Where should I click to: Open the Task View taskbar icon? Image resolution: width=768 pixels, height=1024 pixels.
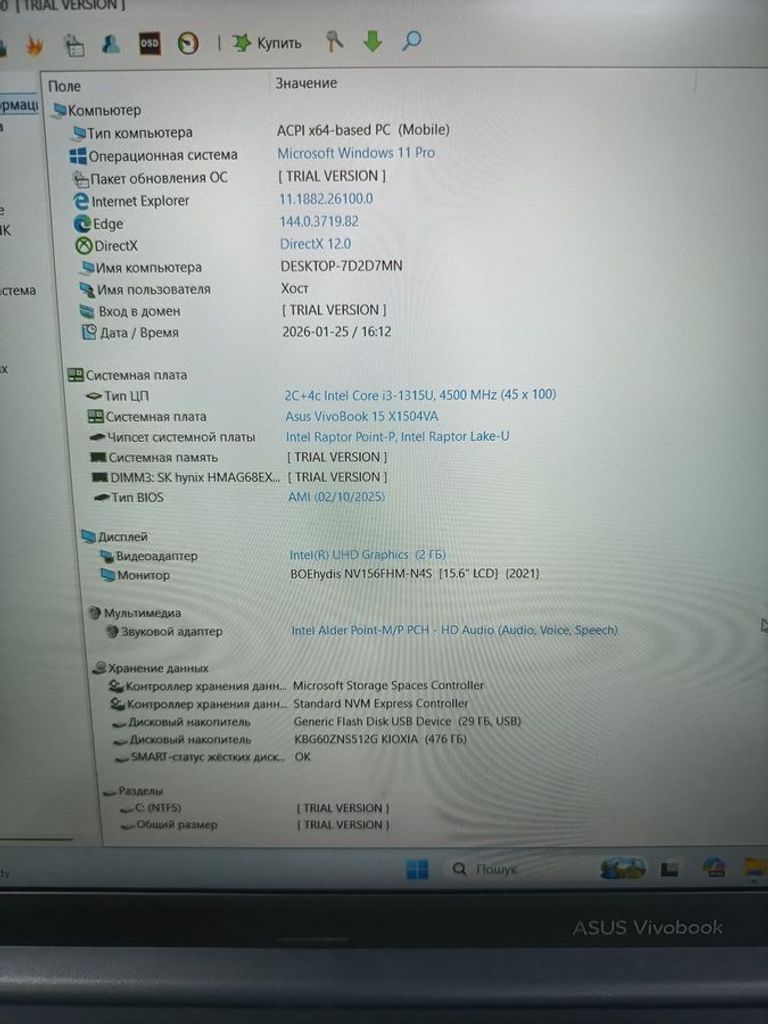[669, 870]
